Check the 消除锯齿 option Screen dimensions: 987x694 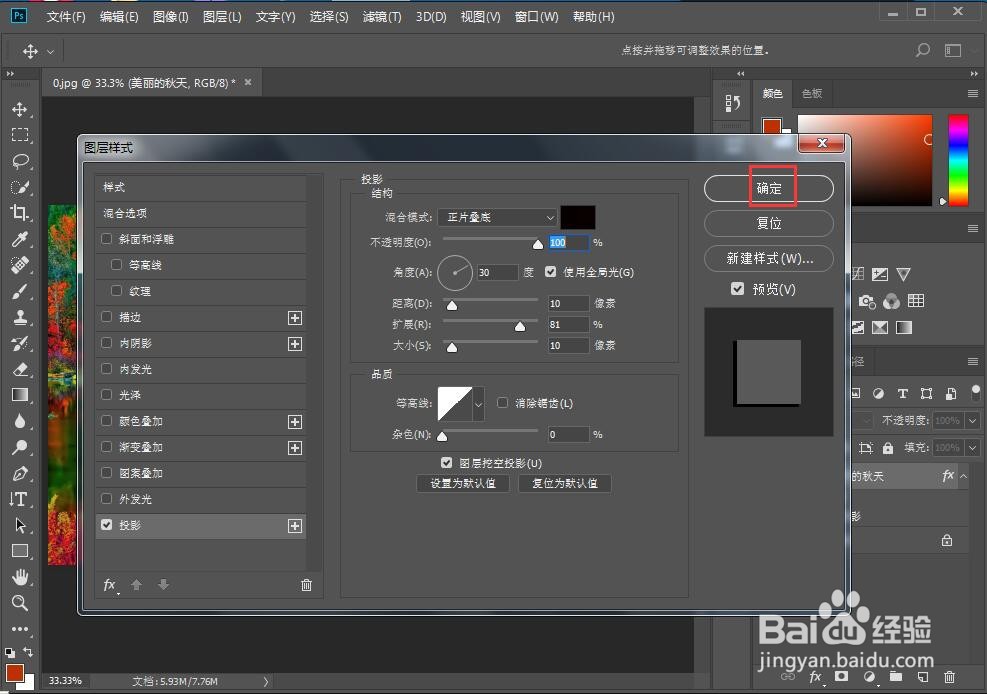[502, 402]
